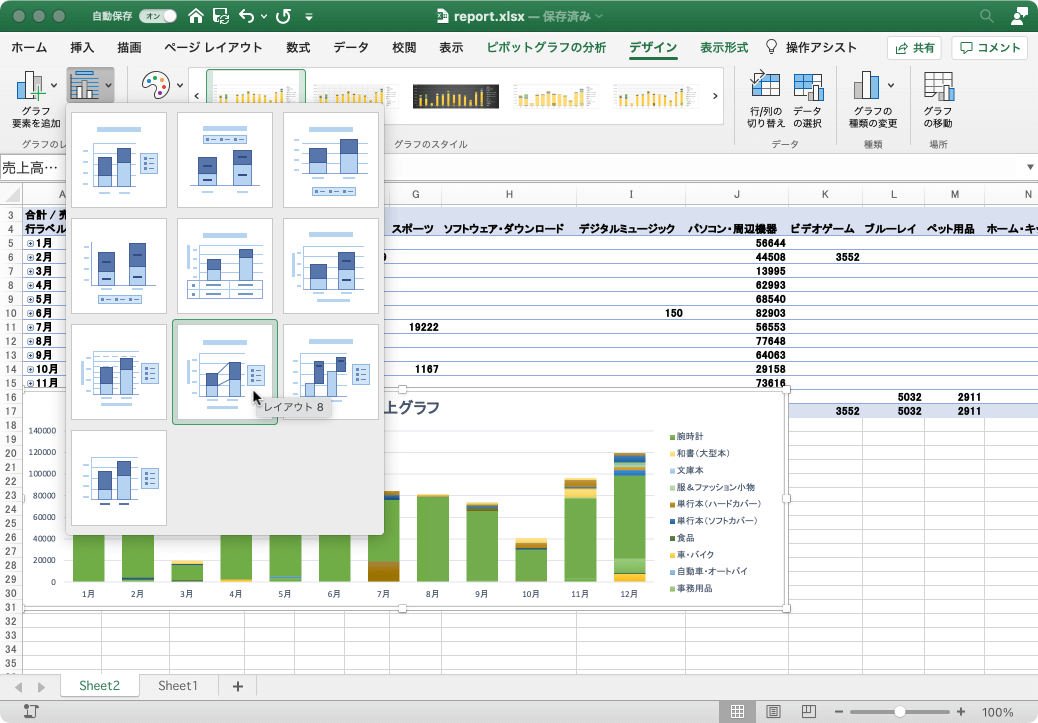
Task: Click the Home icon in title bar
Action: pyautogui.click(x=195, y=16)
